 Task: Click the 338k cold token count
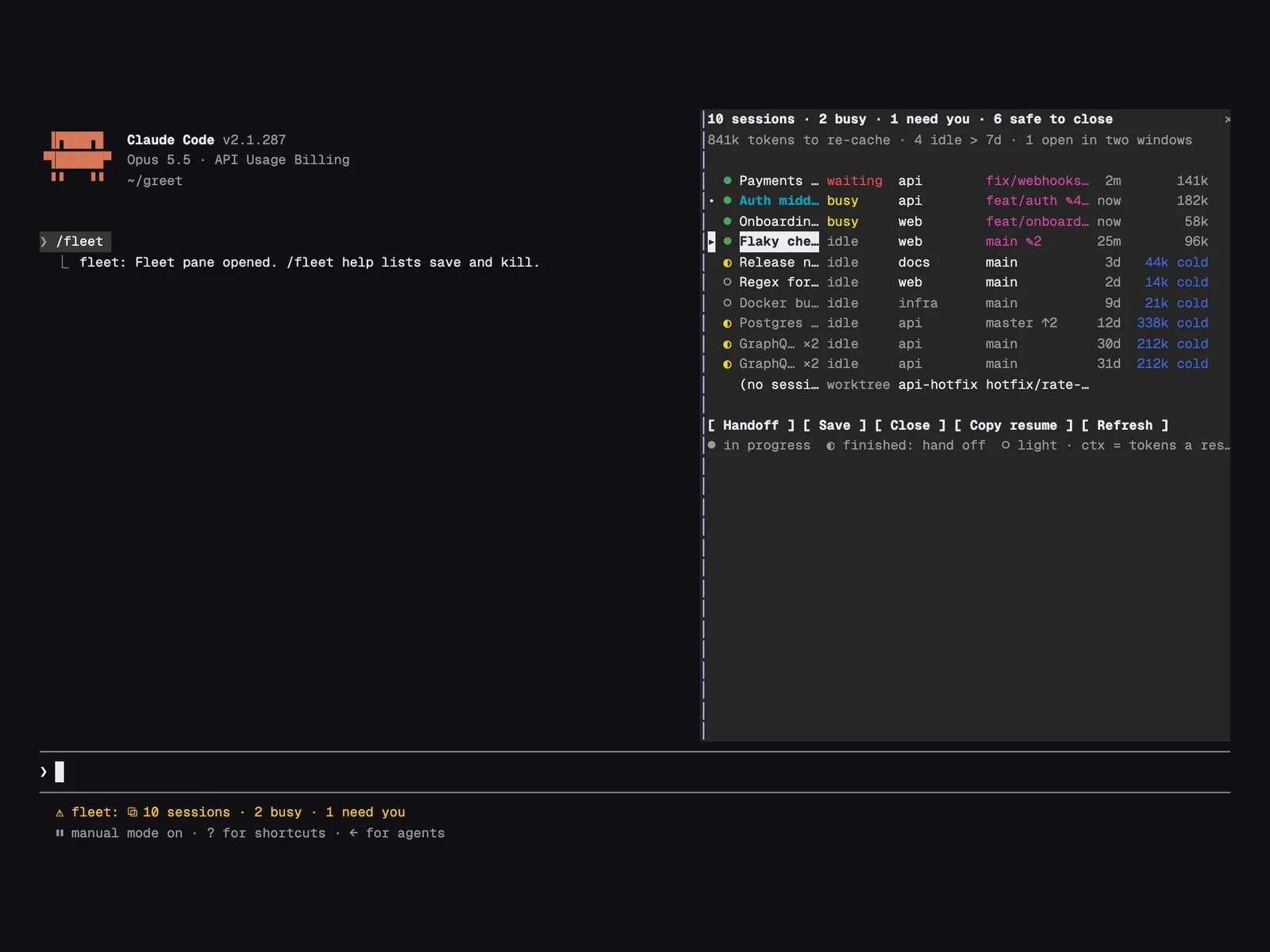[x=1172, y=324]
